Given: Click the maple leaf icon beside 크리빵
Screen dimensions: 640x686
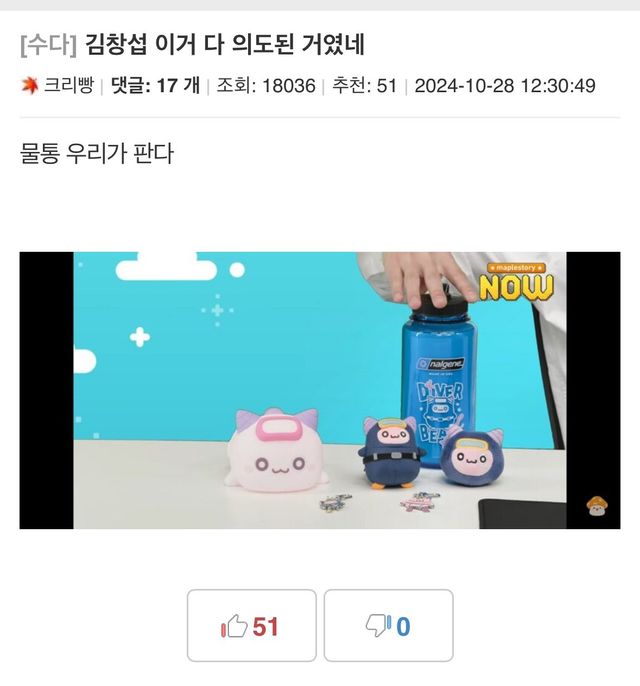Looking at the screenshot, I should [30, 85].
